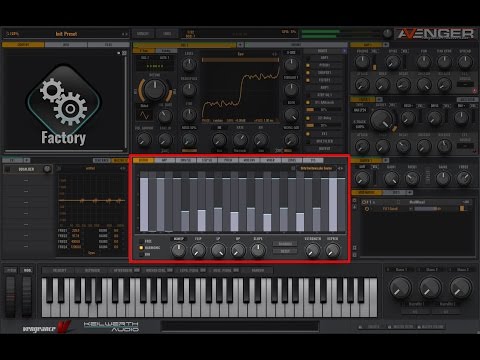Click the Keilwerth Audio logo
This screenshot has height=360, width=480.
(111, 327)
